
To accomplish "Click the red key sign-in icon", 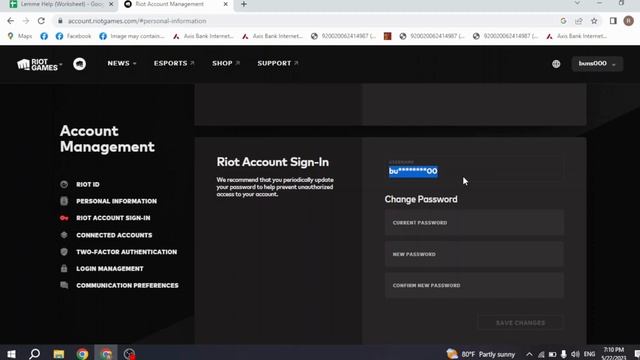I will (x=64, y=218).
